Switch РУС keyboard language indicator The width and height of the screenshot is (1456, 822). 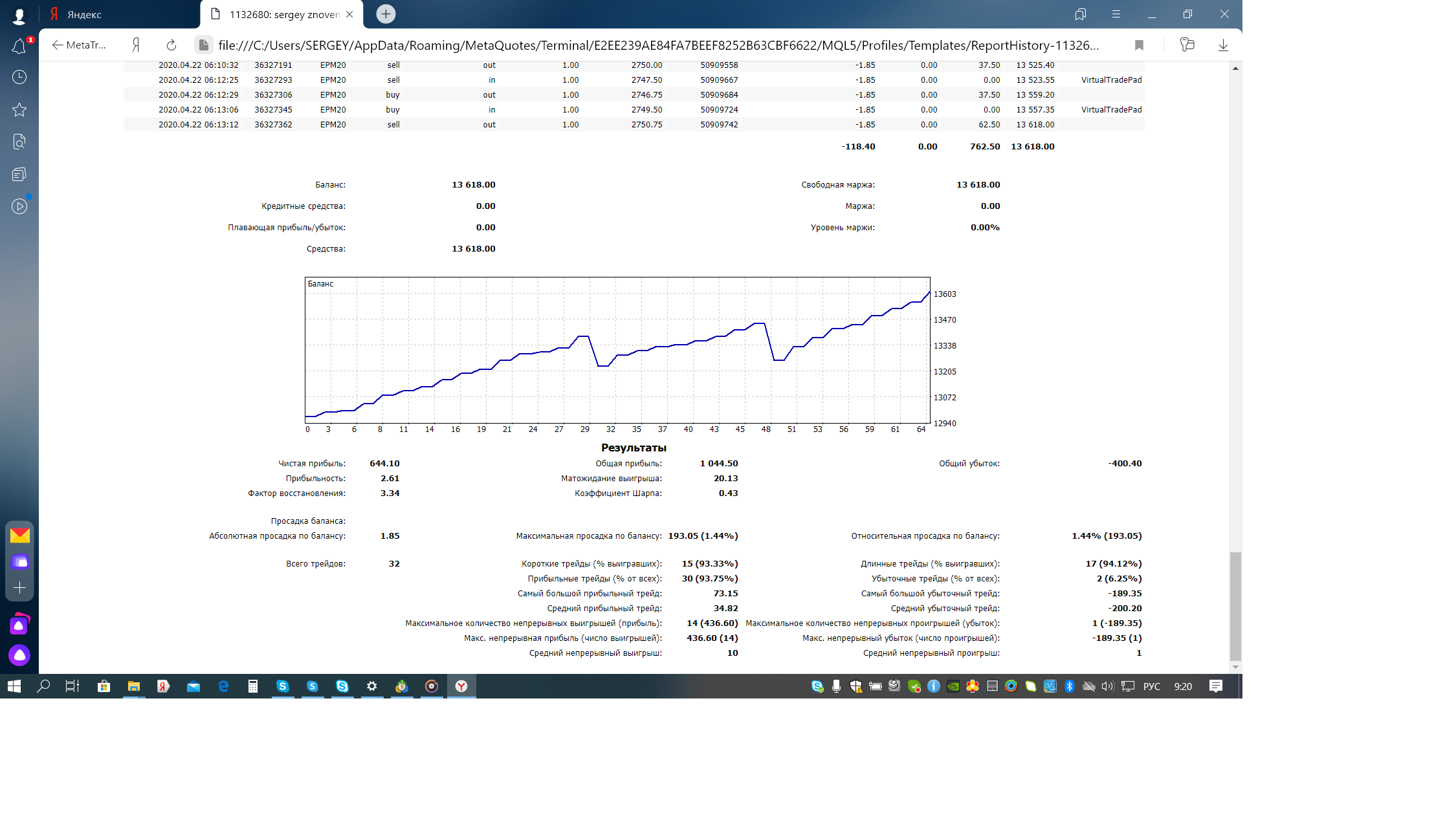pyautogui.click(x=1151, y=686)
